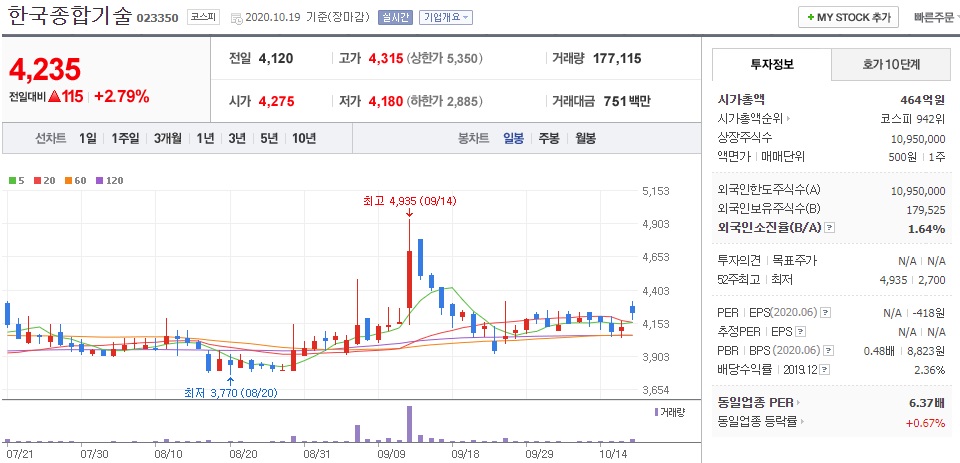Screen dimensions: 960x463
Task: Click the current price 4,235
Action: click(45, 70)
